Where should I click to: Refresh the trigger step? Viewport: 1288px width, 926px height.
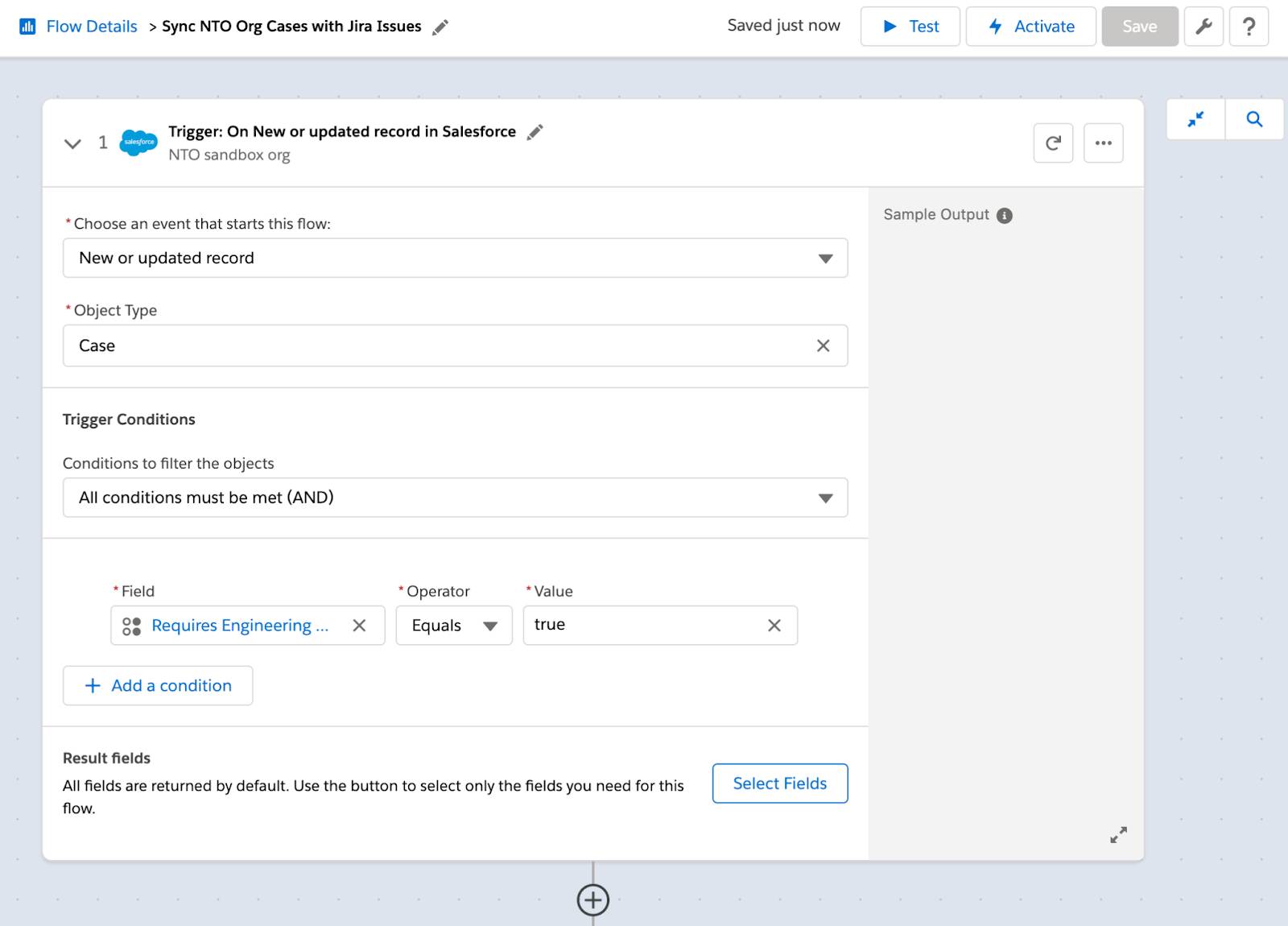[x=1054, y=143]
